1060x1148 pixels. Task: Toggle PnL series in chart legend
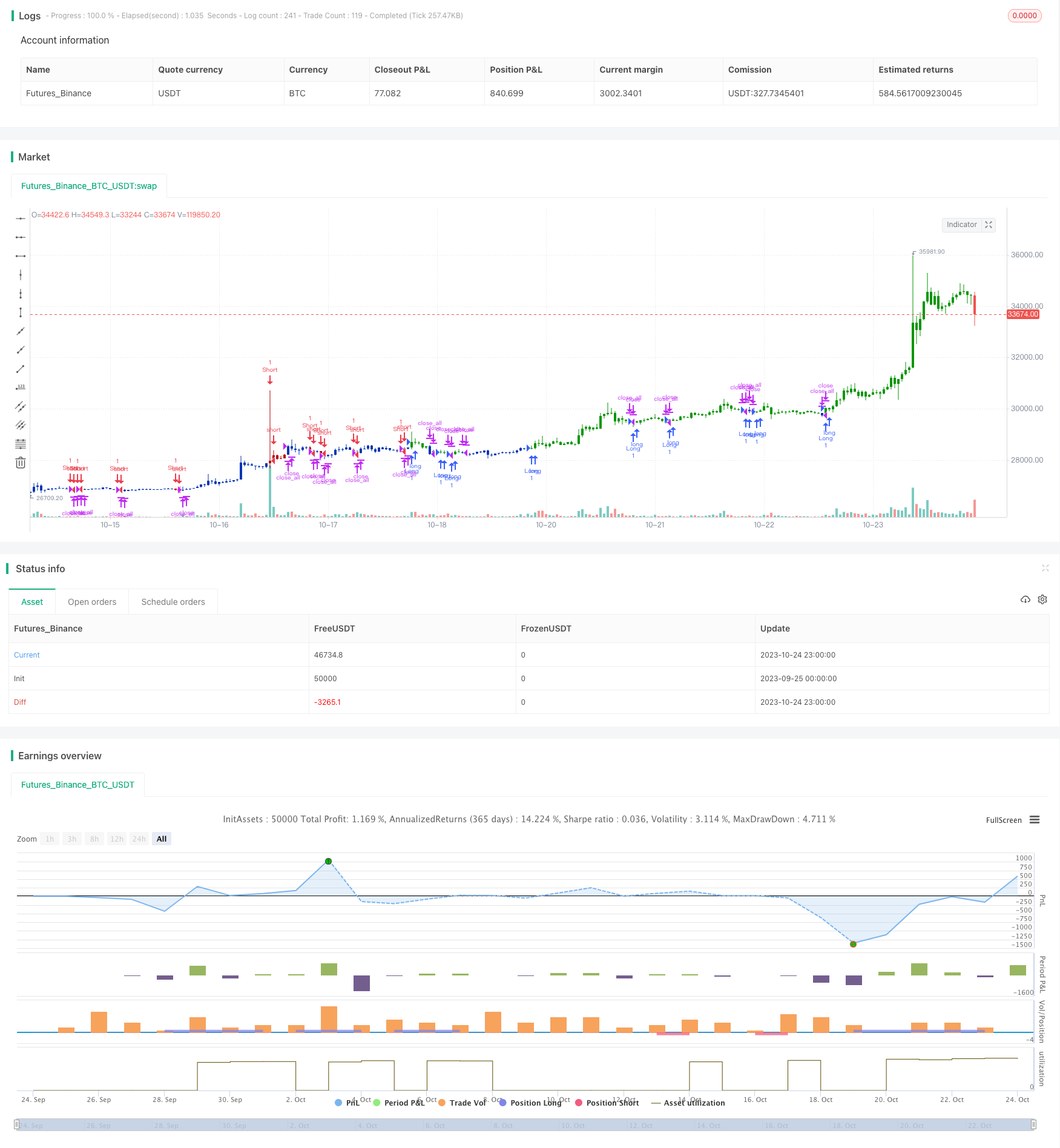tap(347, 1103)
